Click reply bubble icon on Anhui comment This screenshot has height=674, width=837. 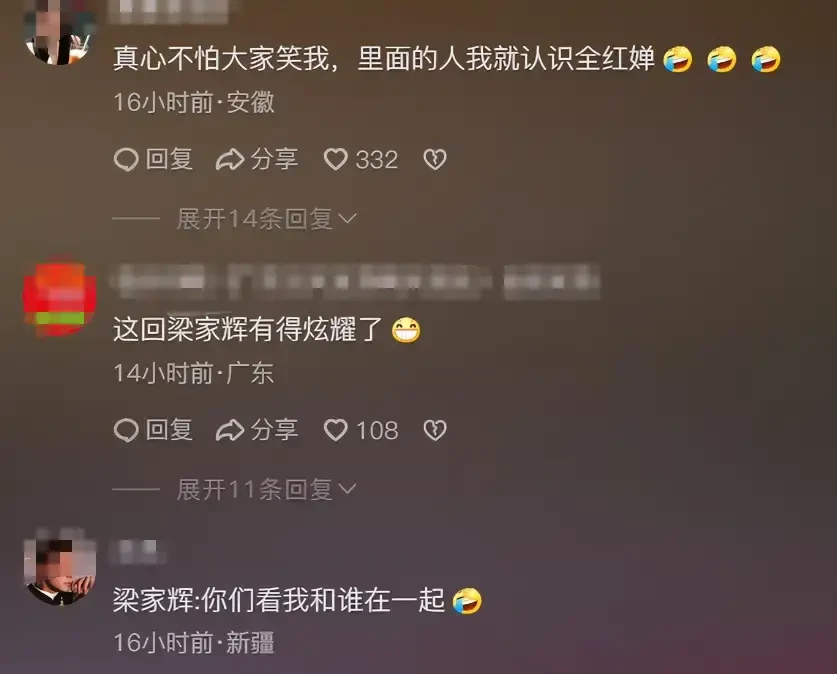click(126, 160)
